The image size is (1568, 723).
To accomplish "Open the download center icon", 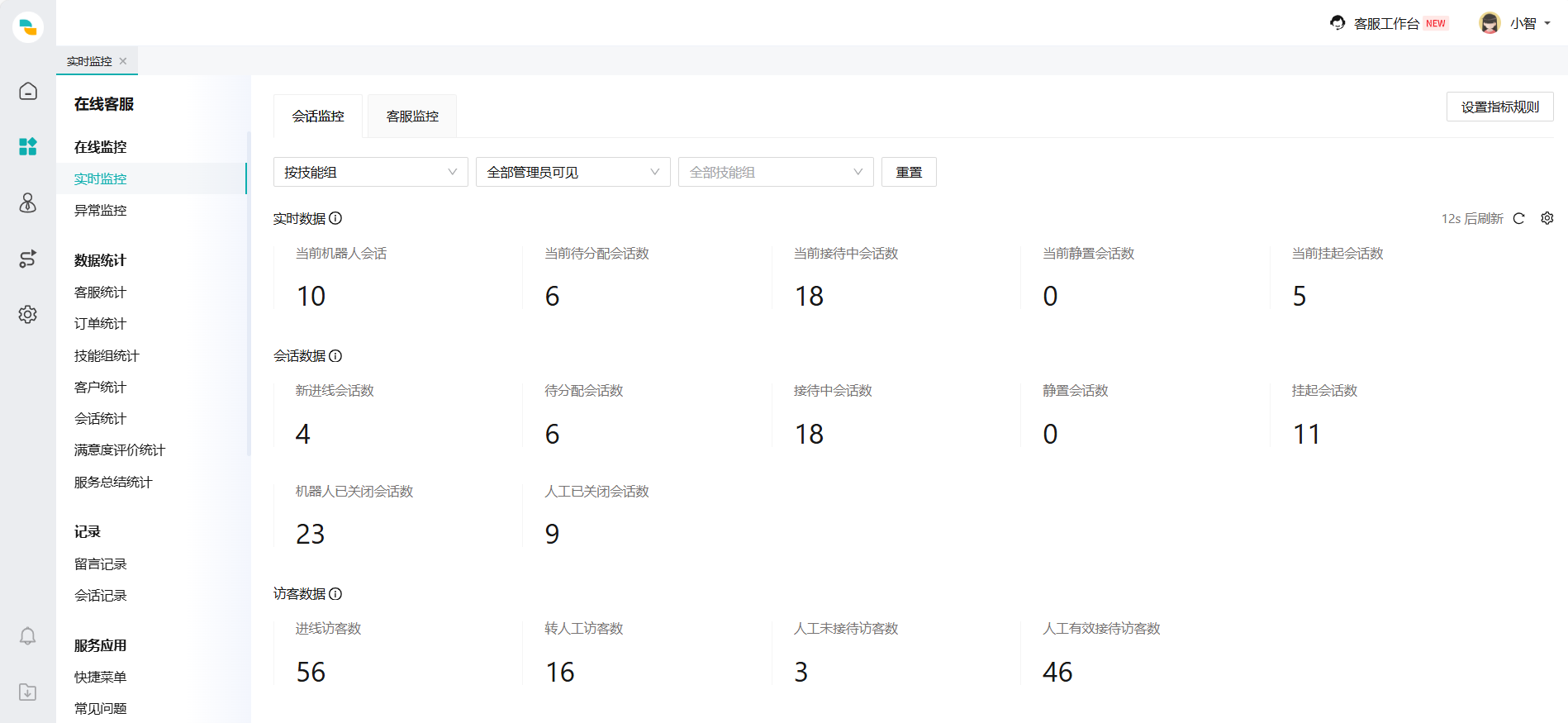I will (28, 692).
